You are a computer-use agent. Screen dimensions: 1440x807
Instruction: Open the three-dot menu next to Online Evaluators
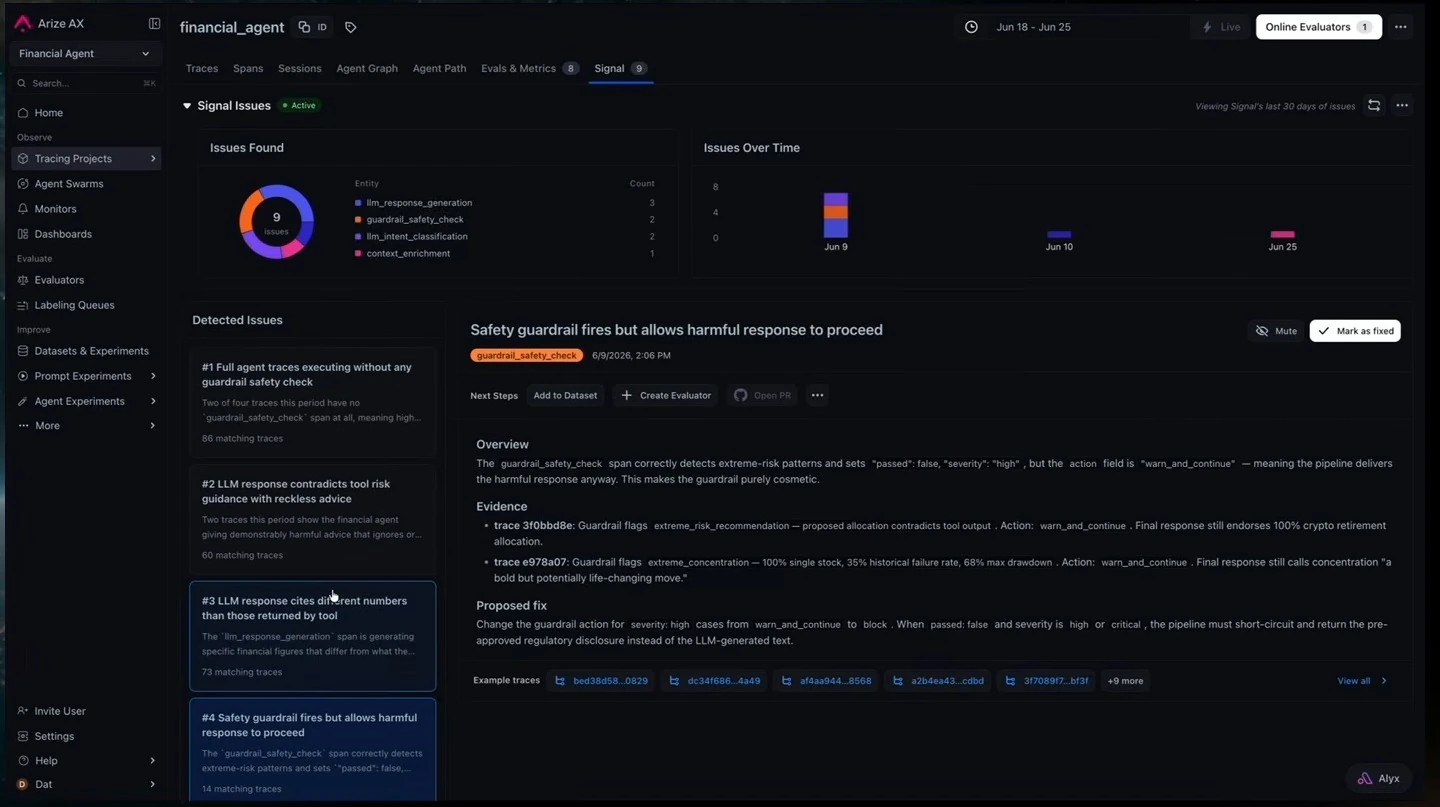(1400, 27)
